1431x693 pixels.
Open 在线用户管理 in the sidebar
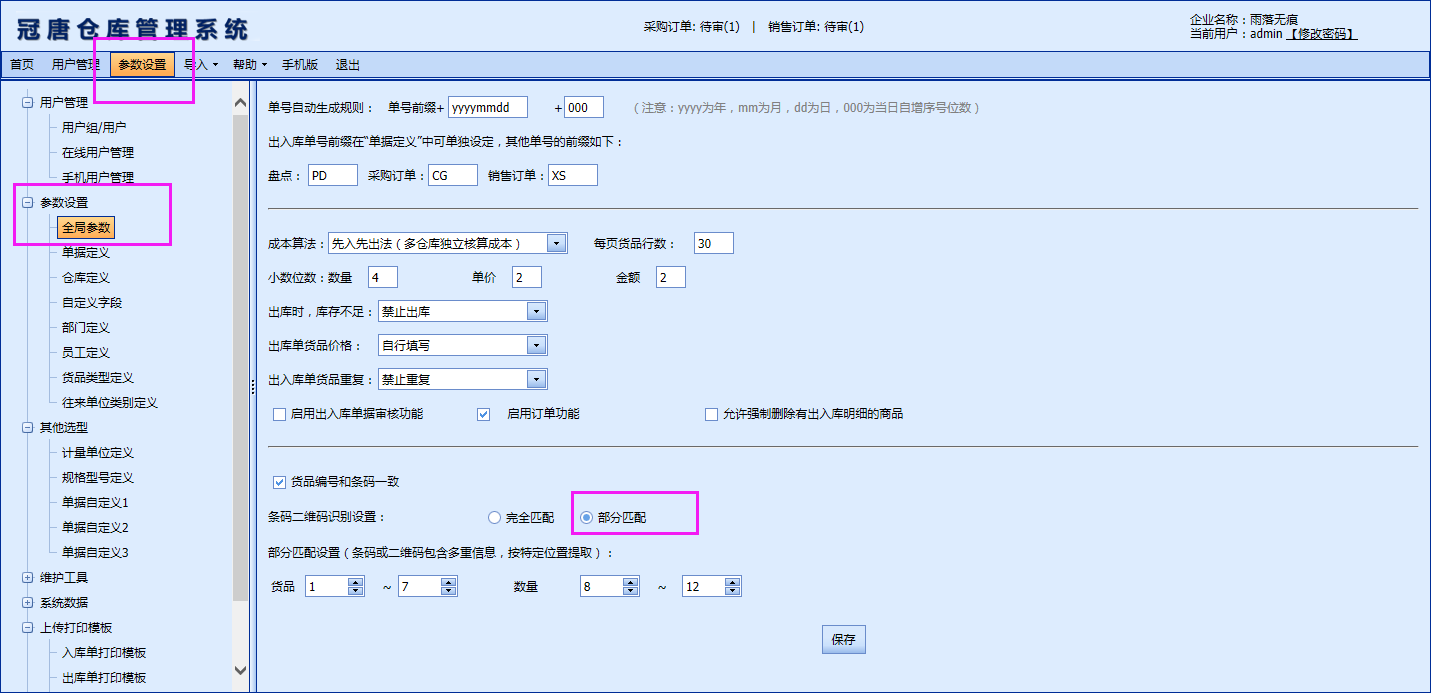(x=98, y=152)
